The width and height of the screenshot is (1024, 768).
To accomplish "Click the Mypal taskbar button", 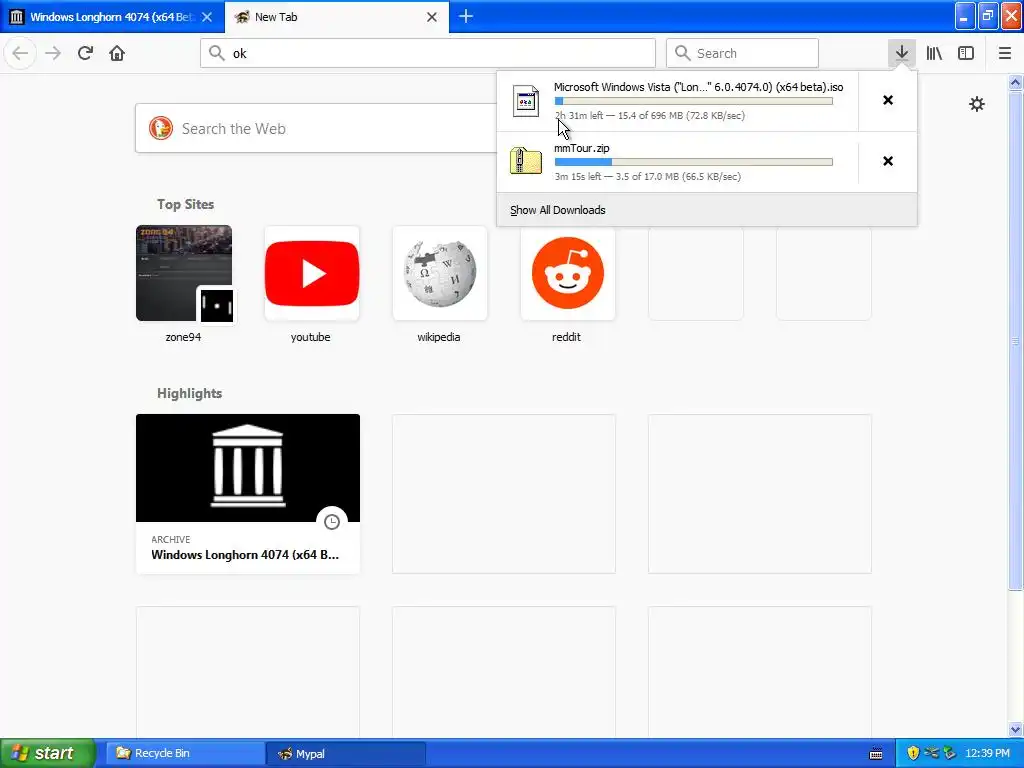I will click(346, 753).
